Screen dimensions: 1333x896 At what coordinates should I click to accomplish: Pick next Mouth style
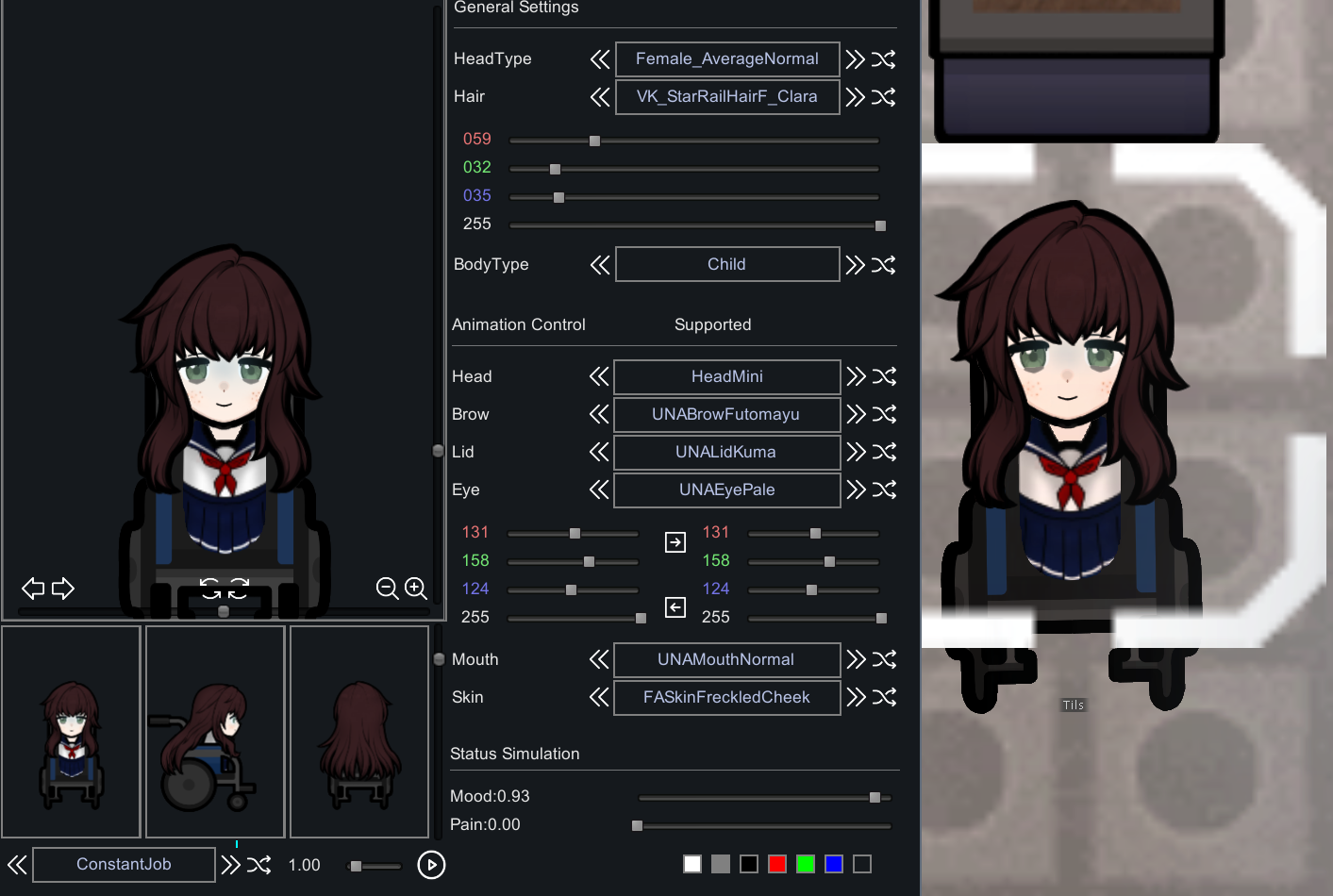coord(857,659)
